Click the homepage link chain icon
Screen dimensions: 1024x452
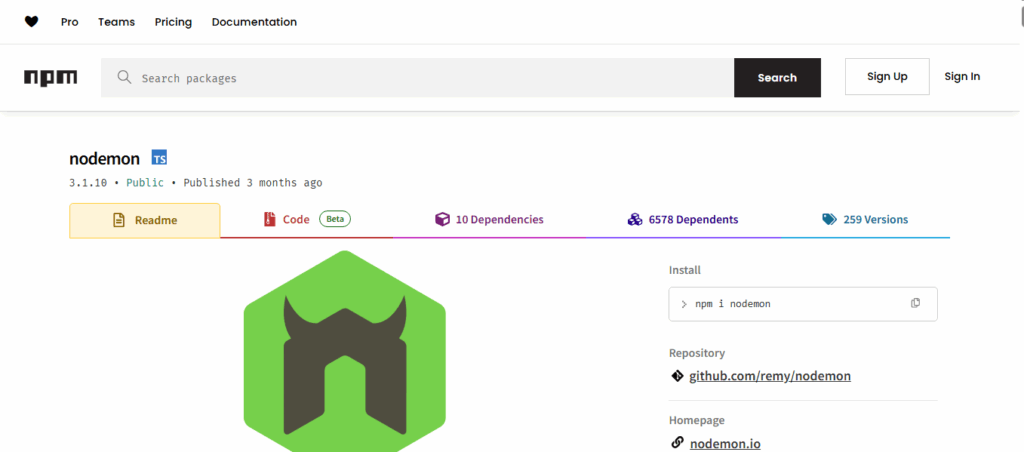(677, 443)
